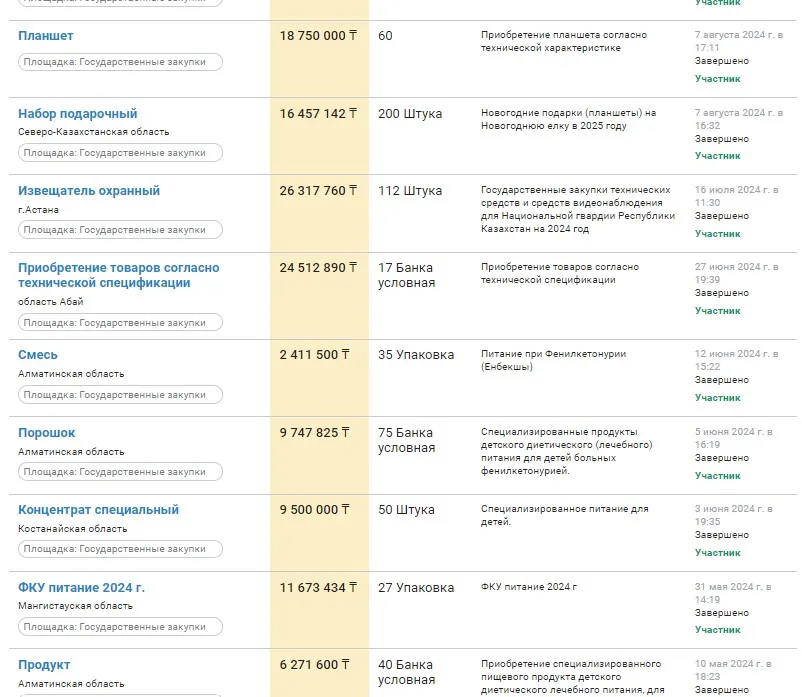Click the Участник status in Планшет row
Image resolution: width=802 pixels, height=697 pixels.
[718, 79]
